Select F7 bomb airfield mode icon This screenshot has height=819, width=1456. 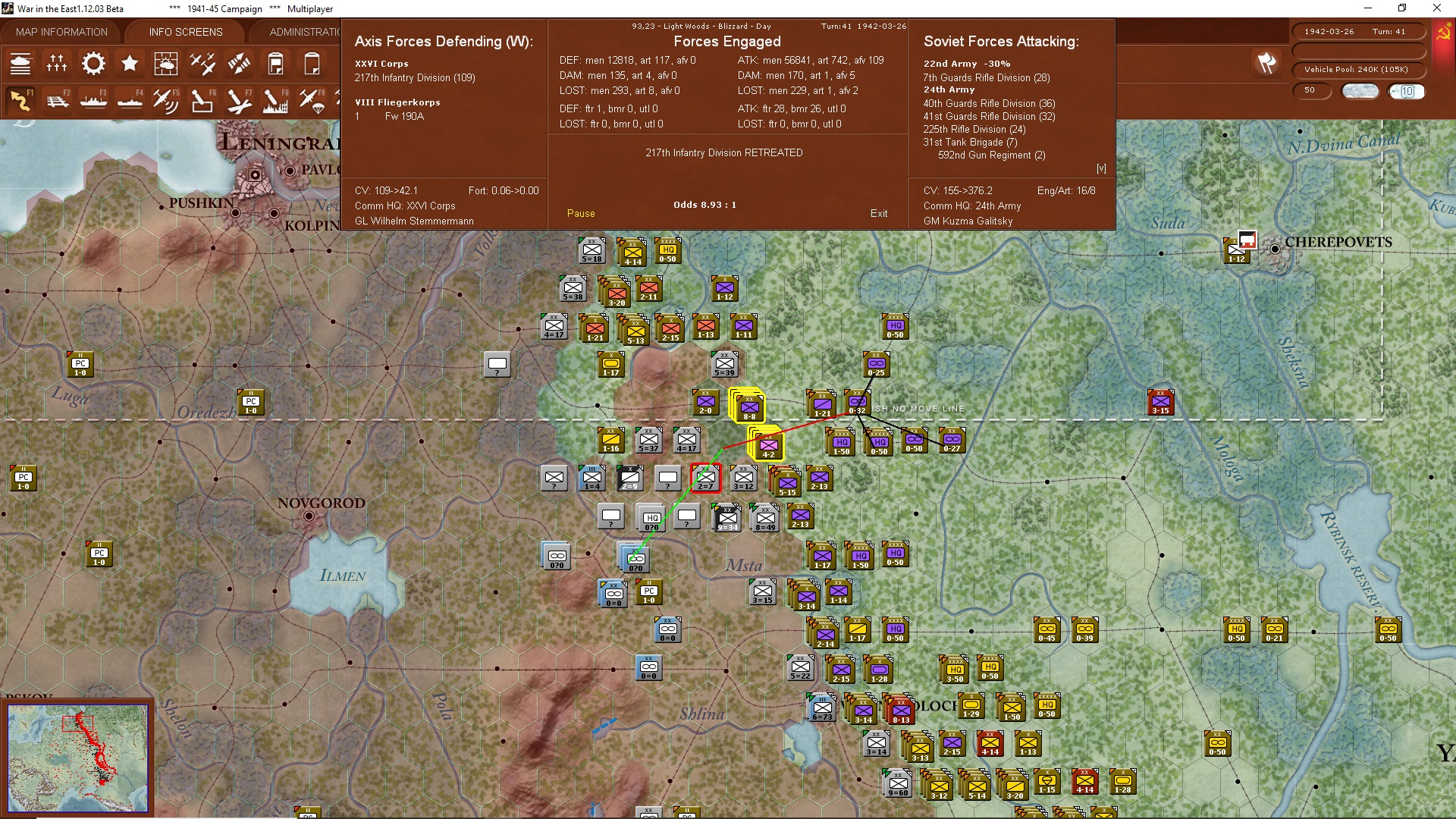[239, 100]
